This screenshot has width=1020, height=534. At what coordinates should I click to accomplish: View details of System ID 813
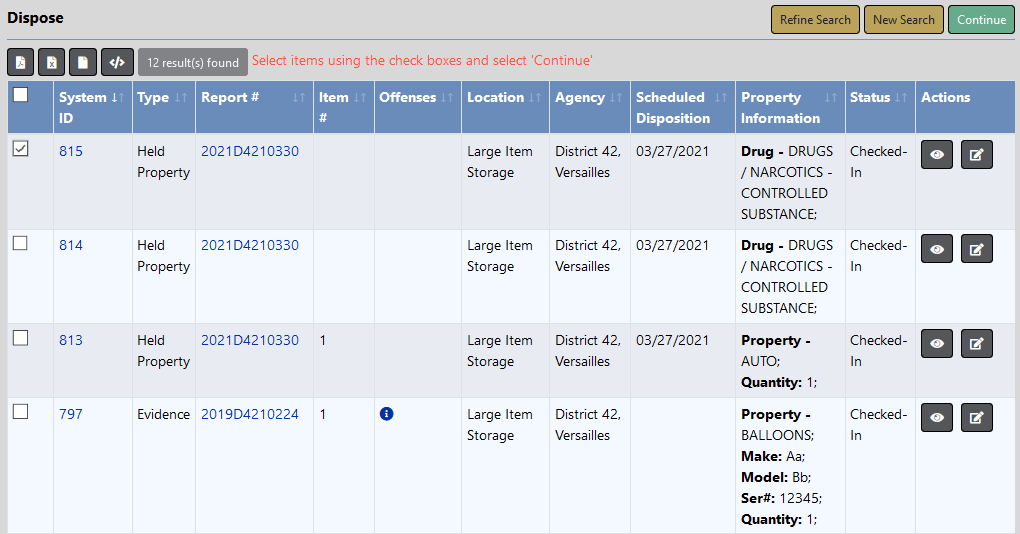point(936,345)
